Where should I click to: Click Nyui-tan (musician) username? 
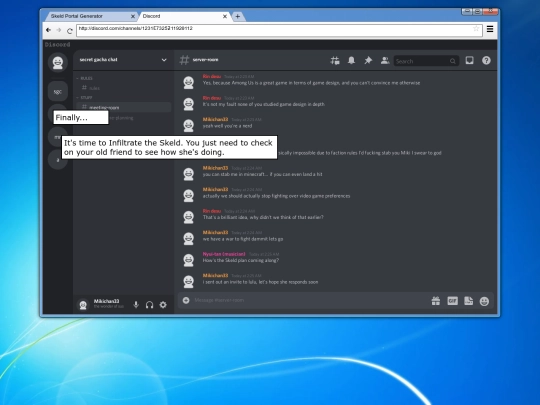point(224,254)
